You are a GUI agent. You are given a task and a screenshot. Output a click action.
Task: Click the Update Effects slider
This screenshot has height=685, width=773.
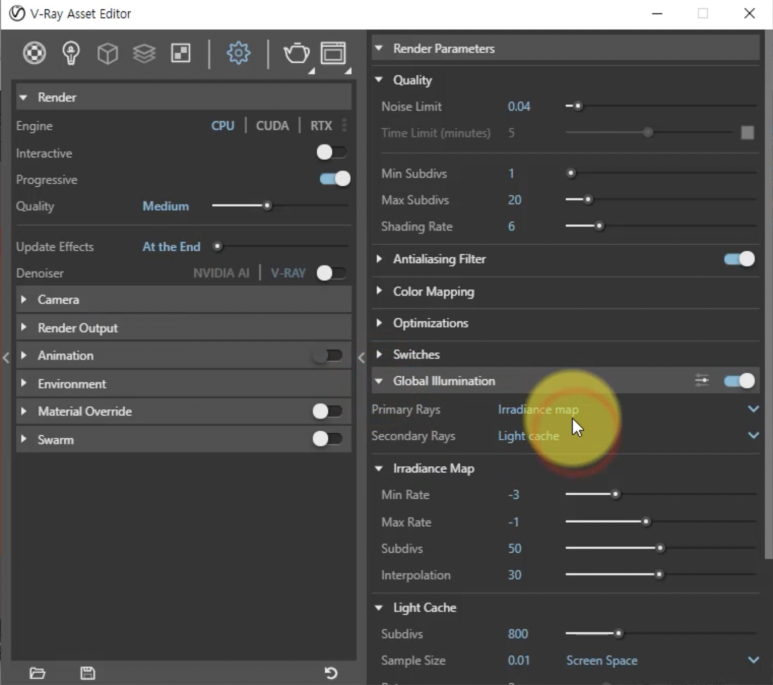pos(280,246)
